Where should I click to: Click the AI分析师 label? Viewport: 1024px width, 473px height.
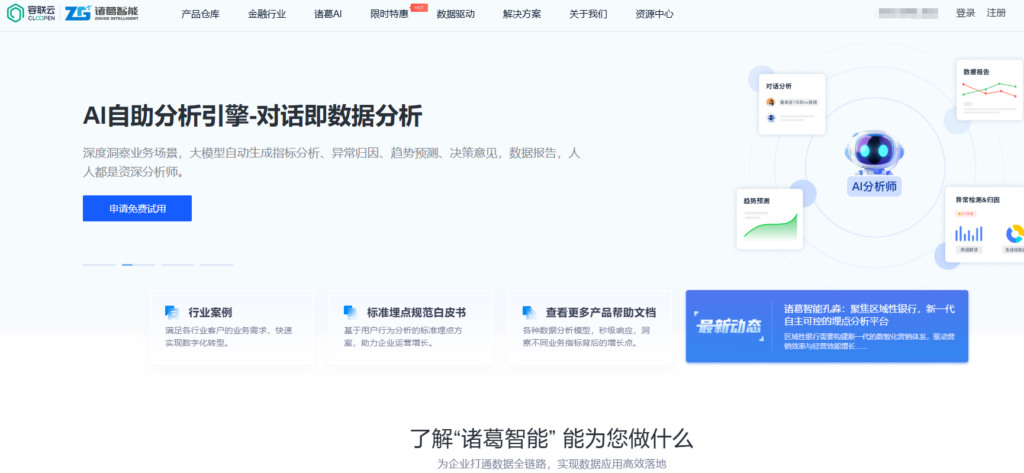tap(874, 187)
